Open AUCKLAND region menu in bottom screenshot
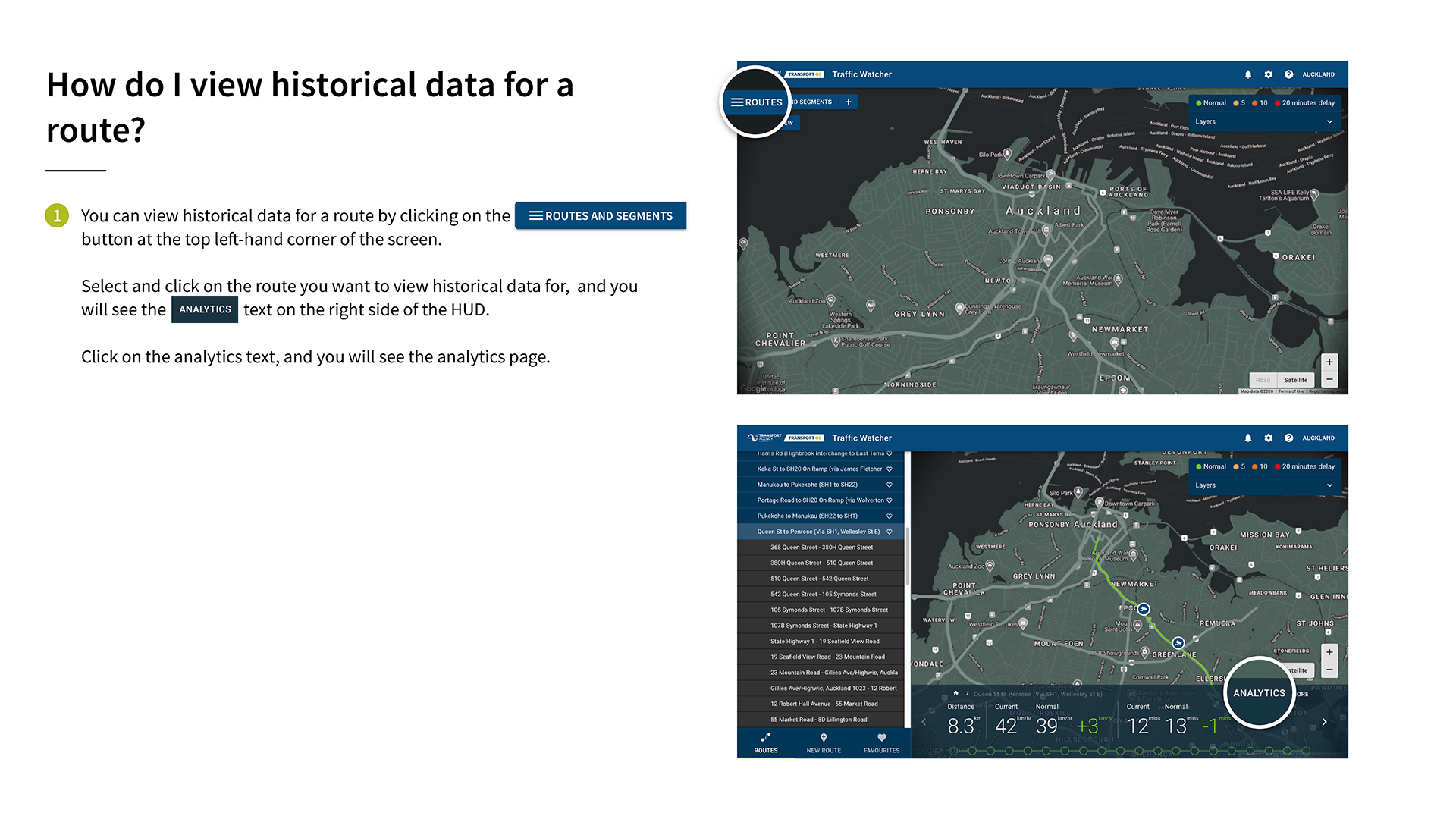The image size is (1456, 819). (x=1319, y=438)
